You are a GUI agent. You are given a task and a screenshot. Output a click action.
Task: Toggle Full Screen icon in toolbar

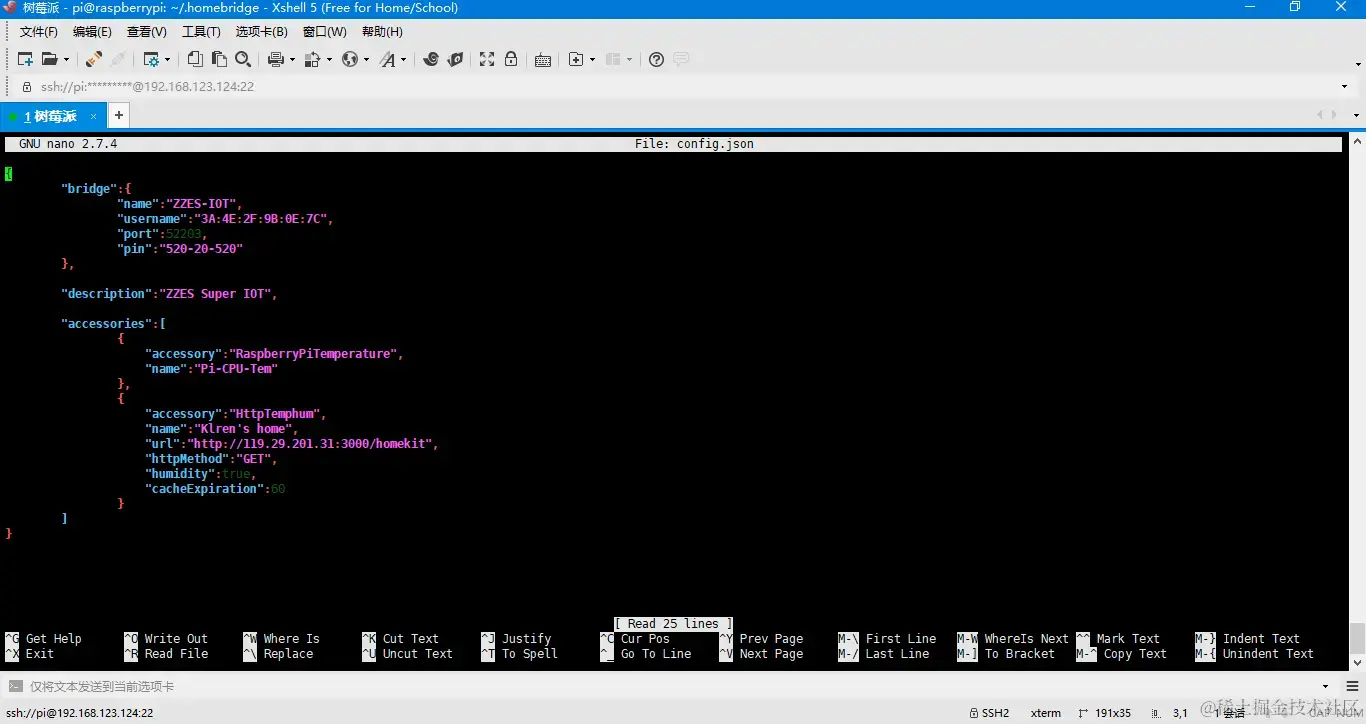[x=487, y=60]
